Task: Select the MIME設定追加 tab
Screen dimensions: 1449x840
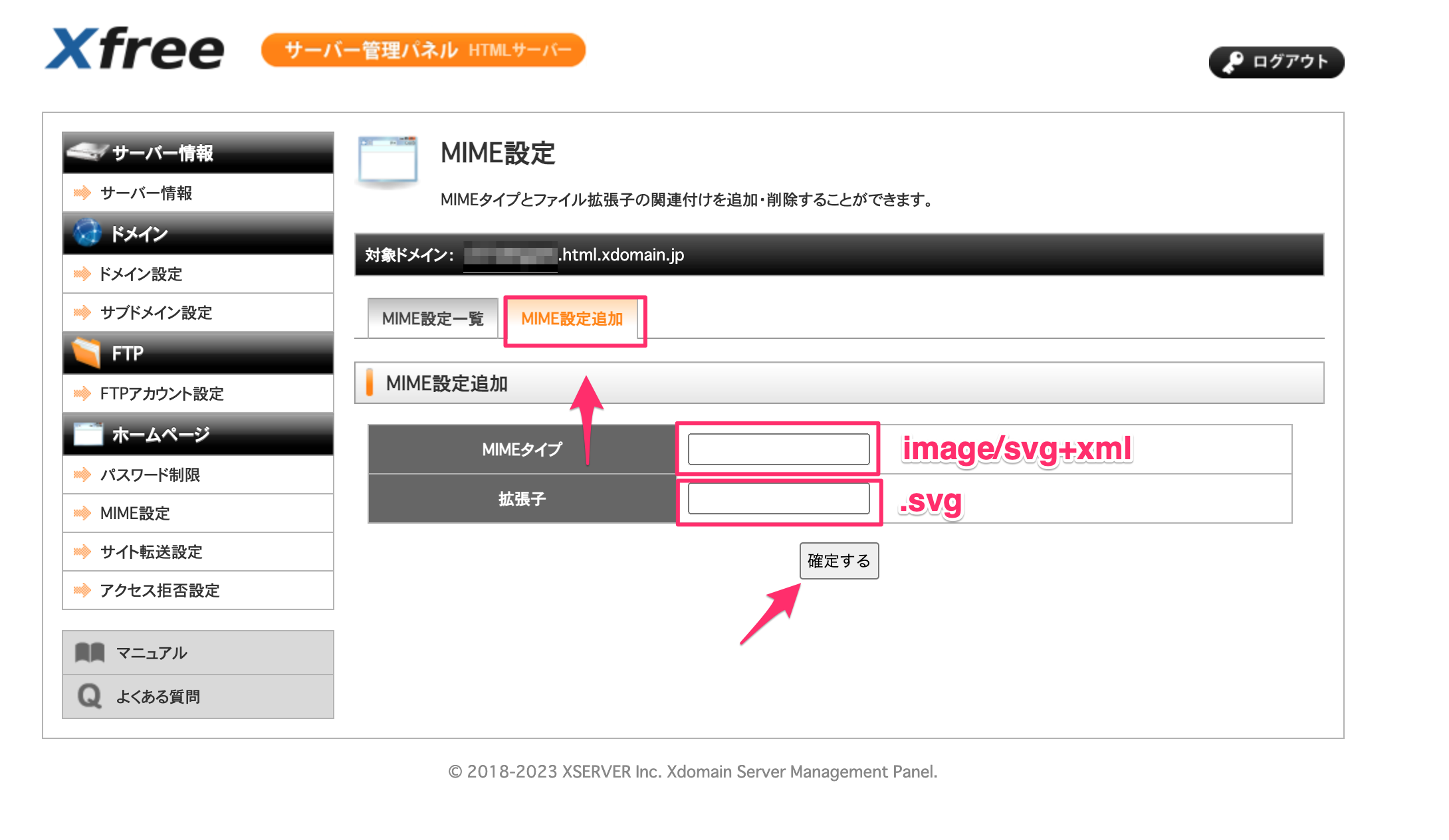Action: 572,319
